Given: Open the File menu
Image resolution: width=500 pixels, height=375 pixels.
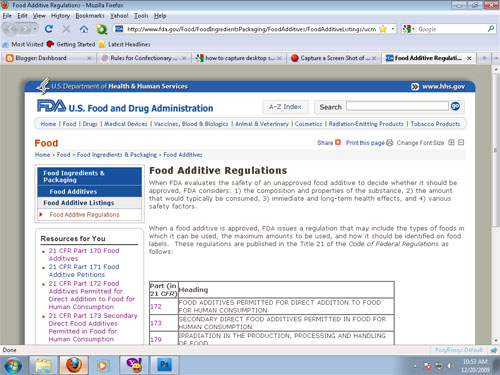Looking at the screenshot, I should 7,16.
